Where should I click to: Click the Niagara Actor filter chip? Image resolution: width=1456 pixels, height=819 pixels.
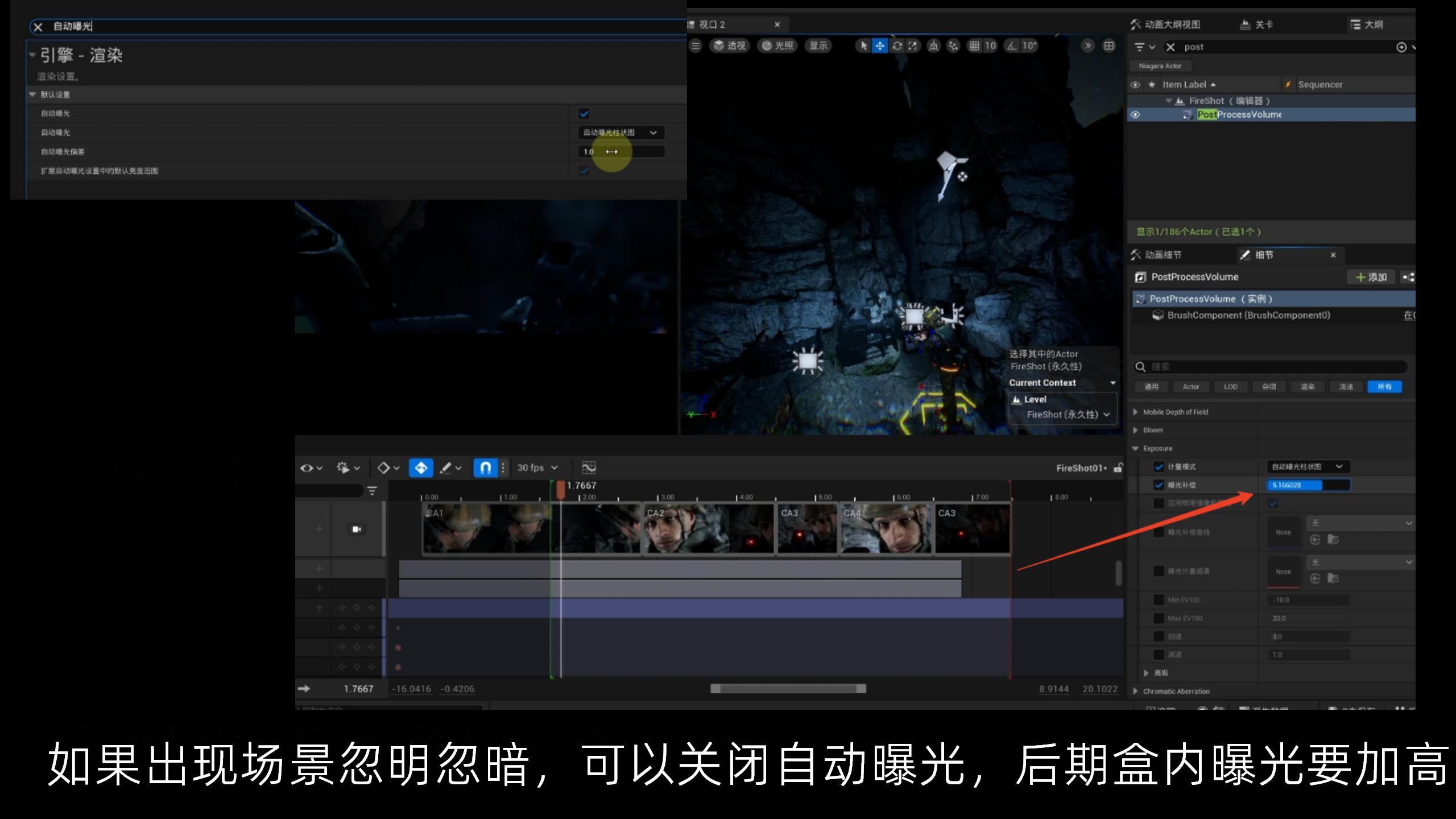pos(1160,66)
